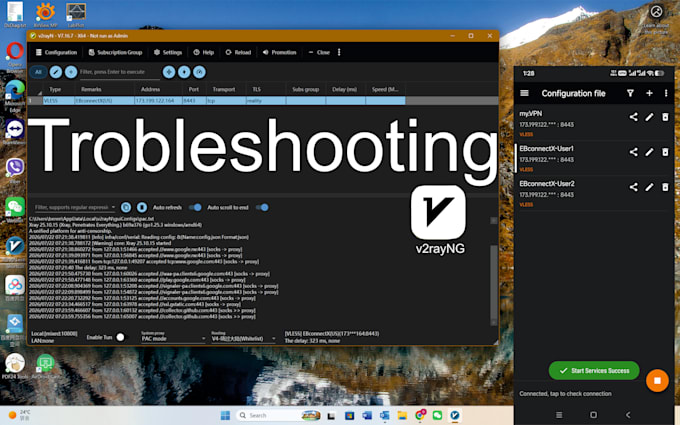
Task: Sort server list by the Port column
Action: click(194, 89)
